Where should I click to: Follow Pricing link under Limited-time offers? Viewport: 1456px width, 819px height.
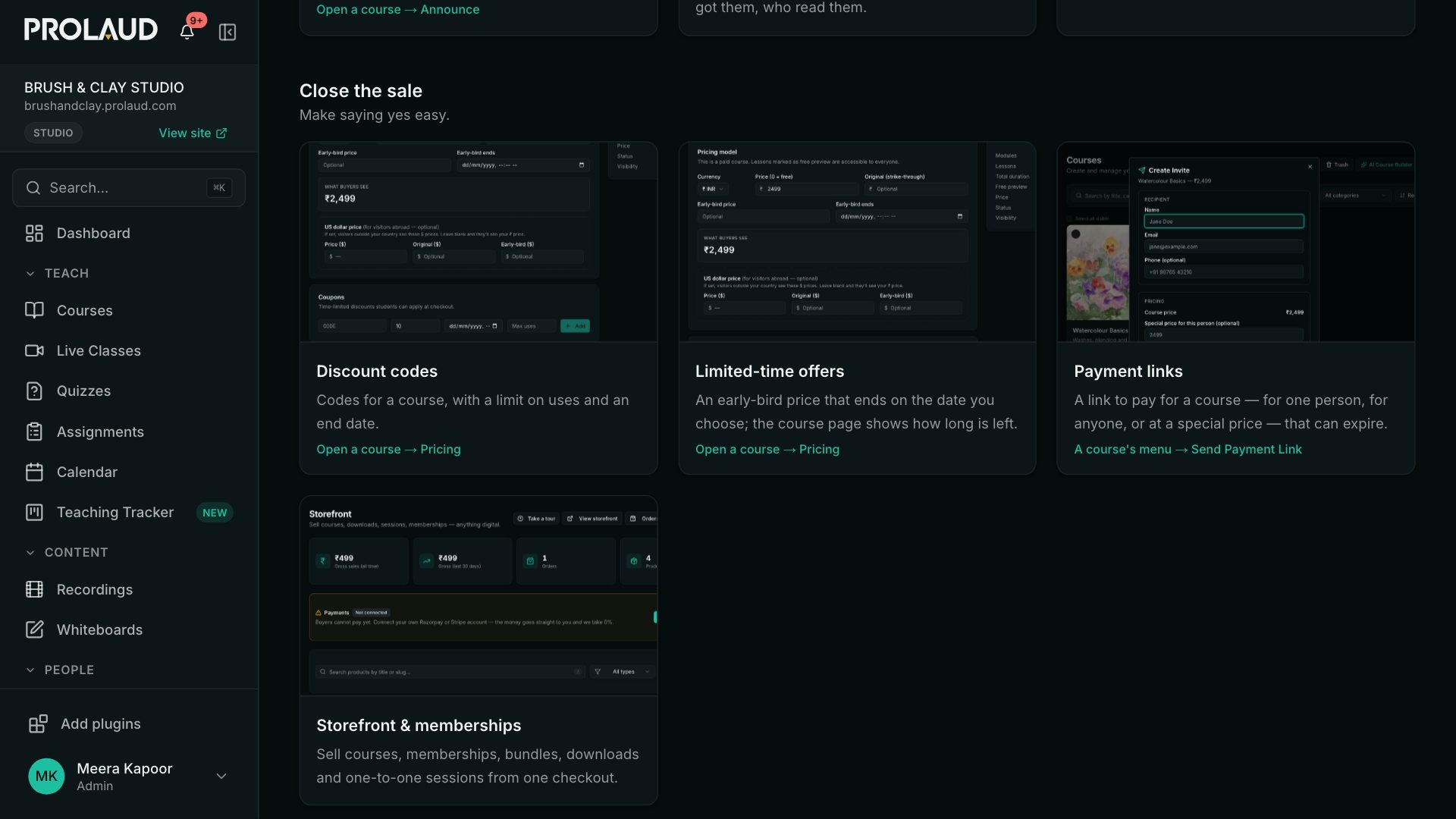coord(767,449)
